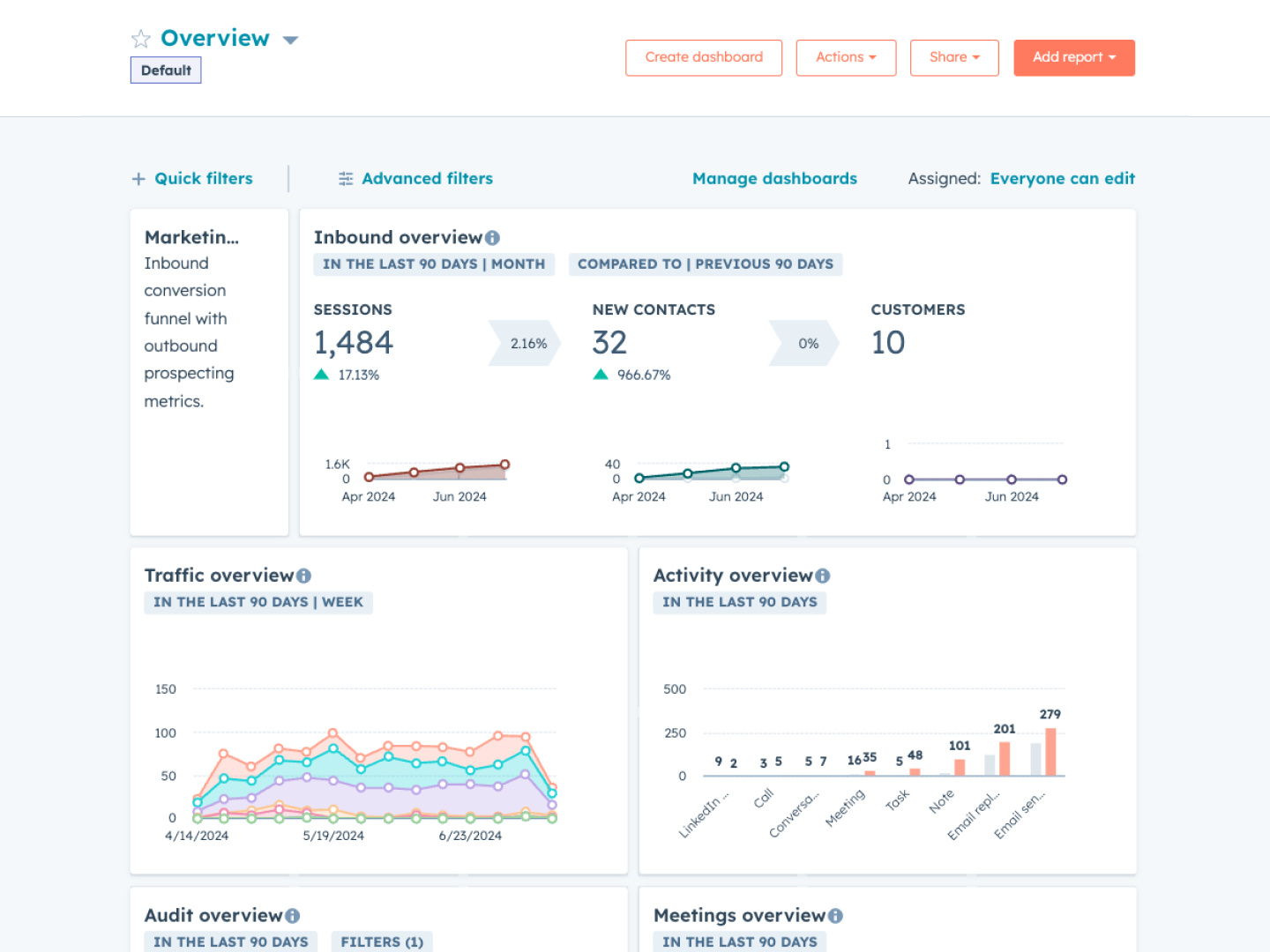Open the Audit overview report title
This screenshot has width=1270, height=952.
213,916
